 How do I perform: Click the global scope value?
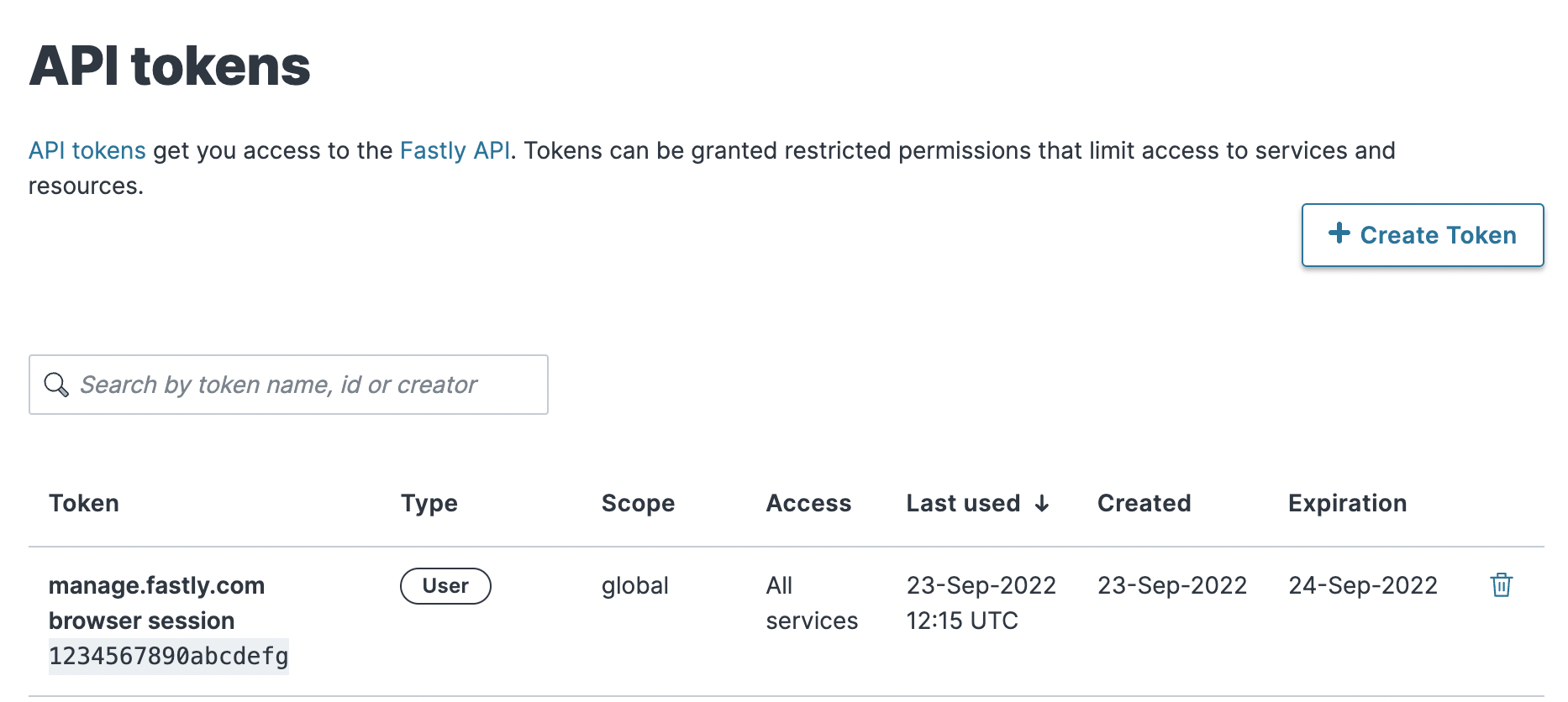click(634, 585)
